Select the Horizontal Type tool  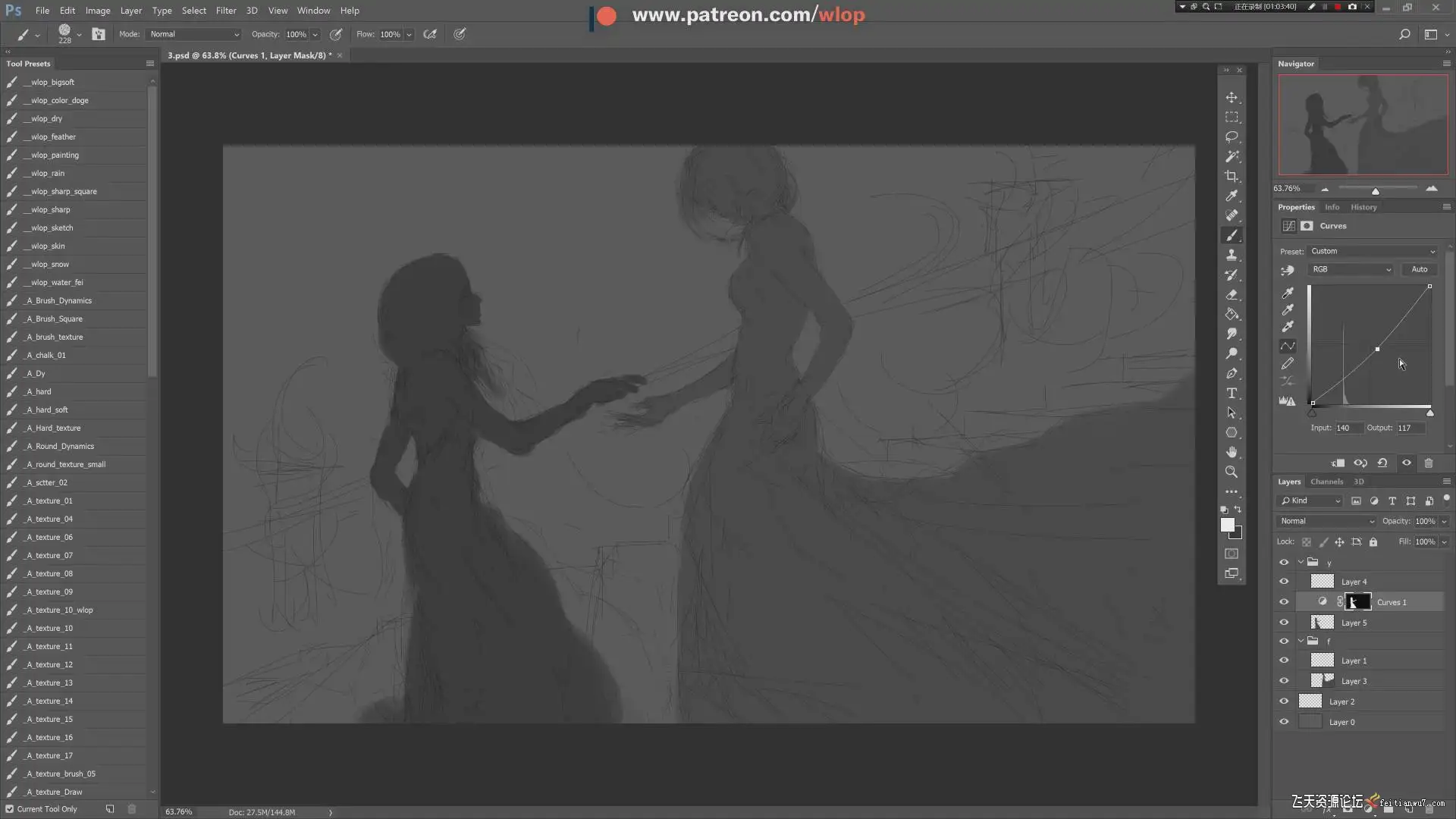1232,393
